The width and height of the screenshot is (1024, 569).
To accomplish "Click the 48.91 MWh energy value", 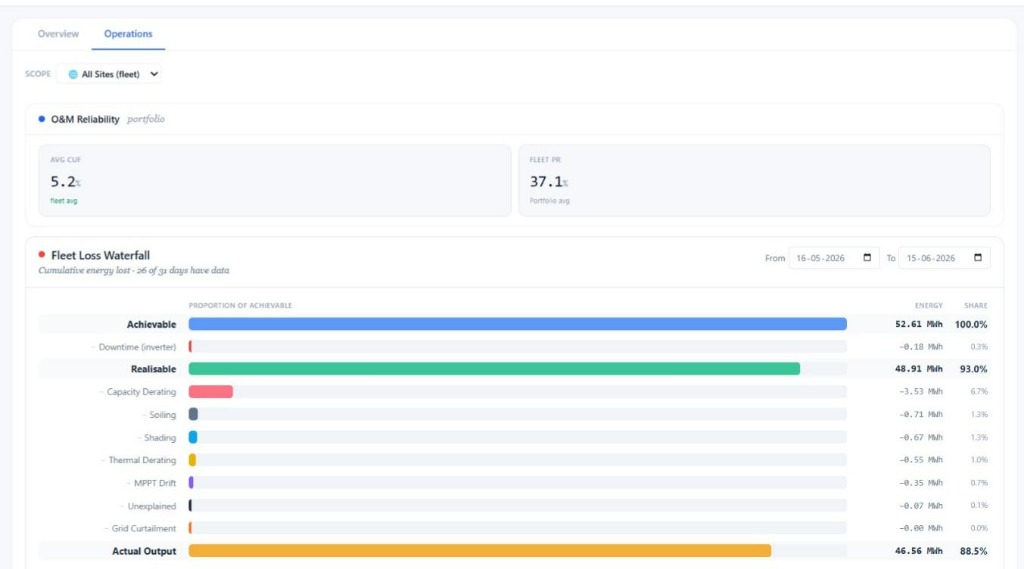I will point(918,369).
